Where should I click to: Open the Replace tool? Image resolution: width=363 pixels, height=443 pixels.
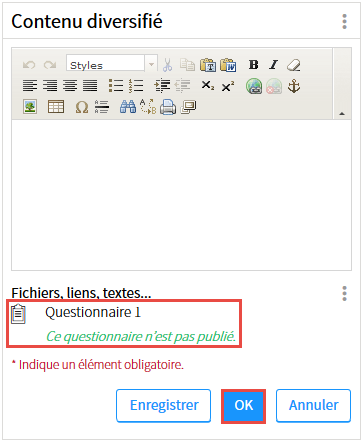point(148,107)
